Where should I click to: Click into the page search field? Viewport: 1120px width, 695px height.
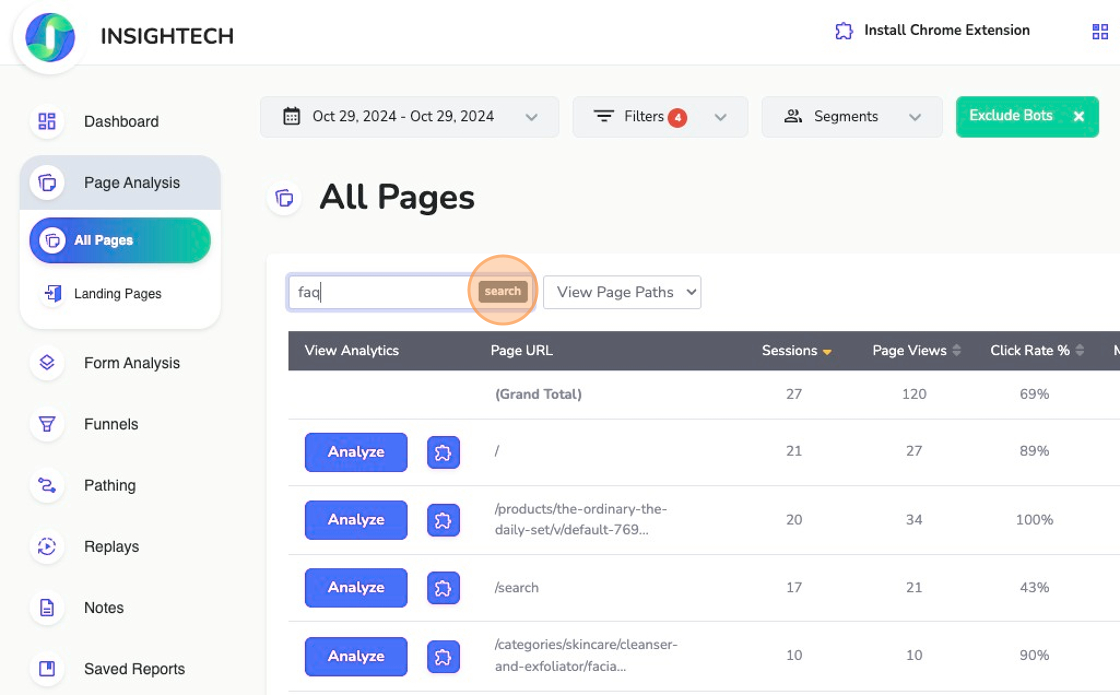click(x=378, y=292)
